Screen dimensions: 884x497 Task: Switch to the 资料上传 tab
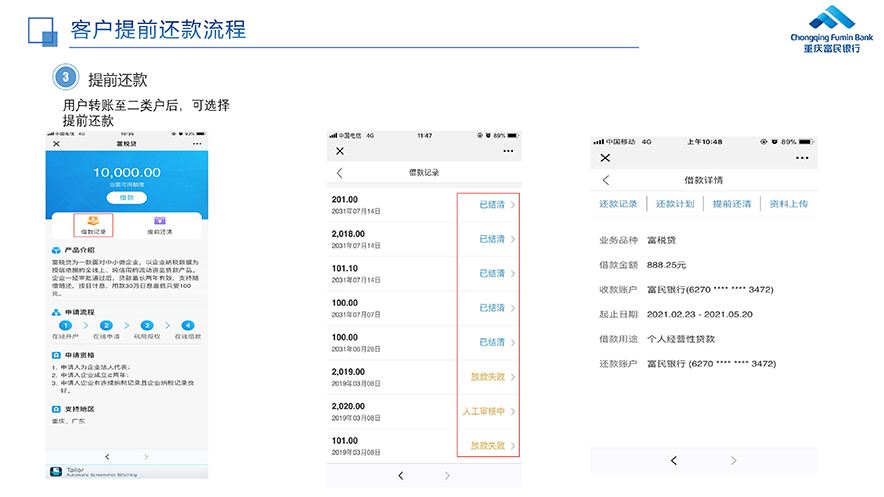(789, 204)
